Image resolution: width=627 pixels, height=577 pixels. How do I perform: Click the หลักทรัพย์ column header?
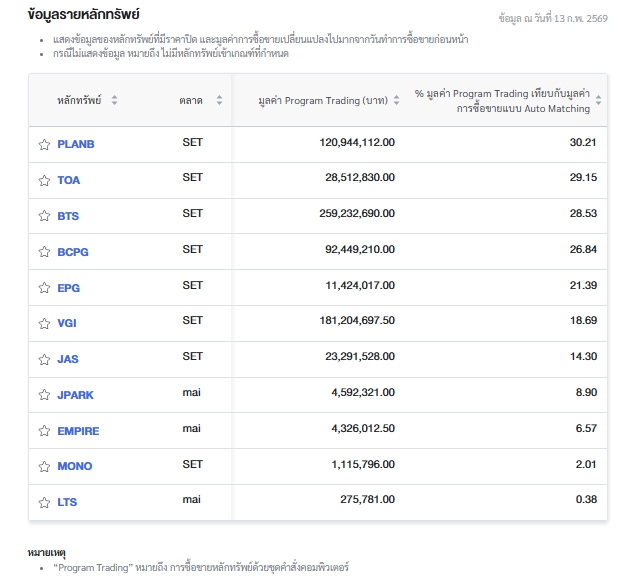(79, 100)
